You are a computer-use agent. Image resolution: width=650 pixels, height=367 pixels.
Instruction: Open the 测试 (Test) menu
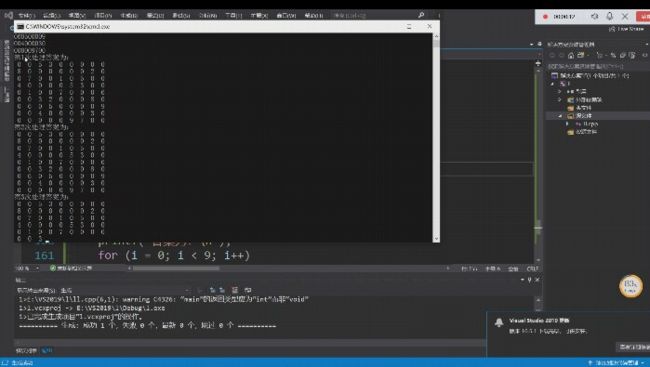point(181,15)
